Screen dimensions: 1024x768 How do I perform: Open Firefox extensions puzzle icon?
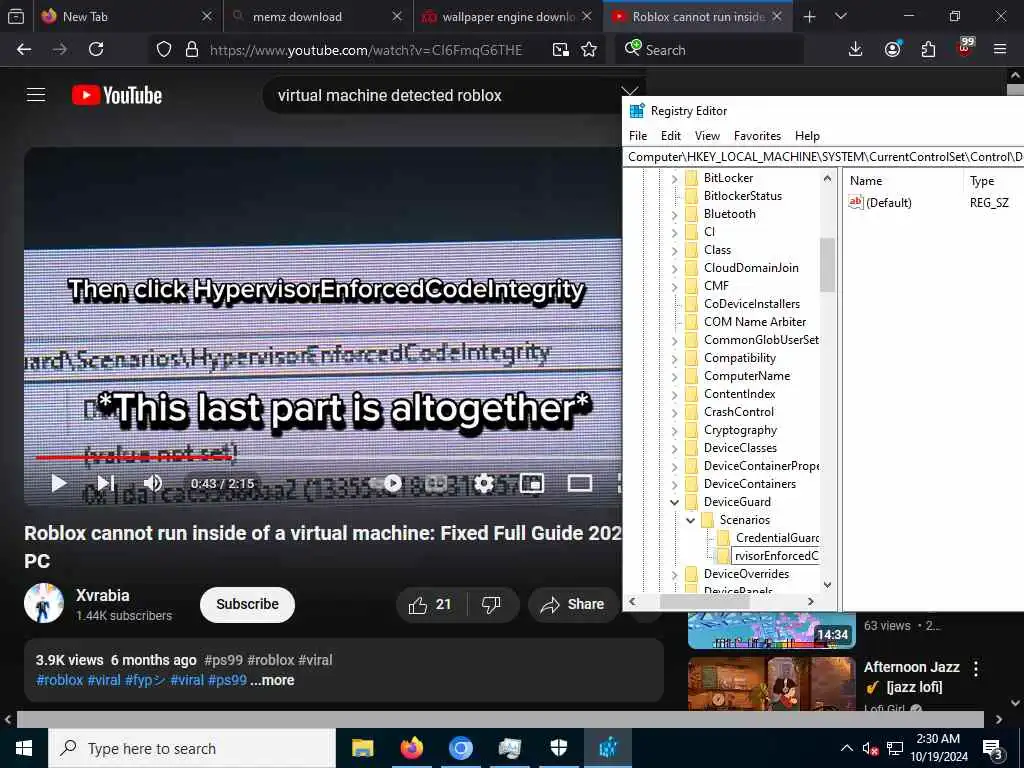[x=928, y=49]
